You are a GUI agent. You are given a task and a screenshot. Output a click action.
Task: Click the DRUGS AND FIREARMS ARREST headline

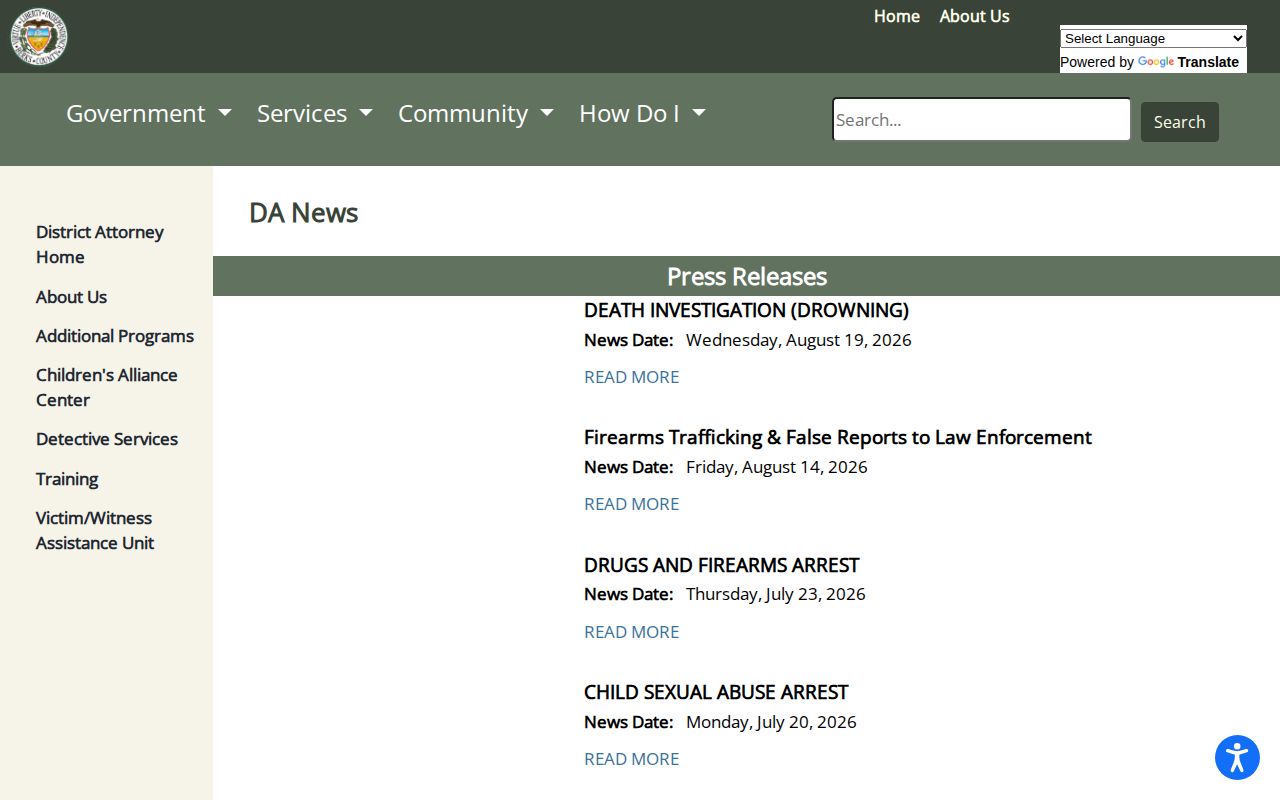point(721,565)
